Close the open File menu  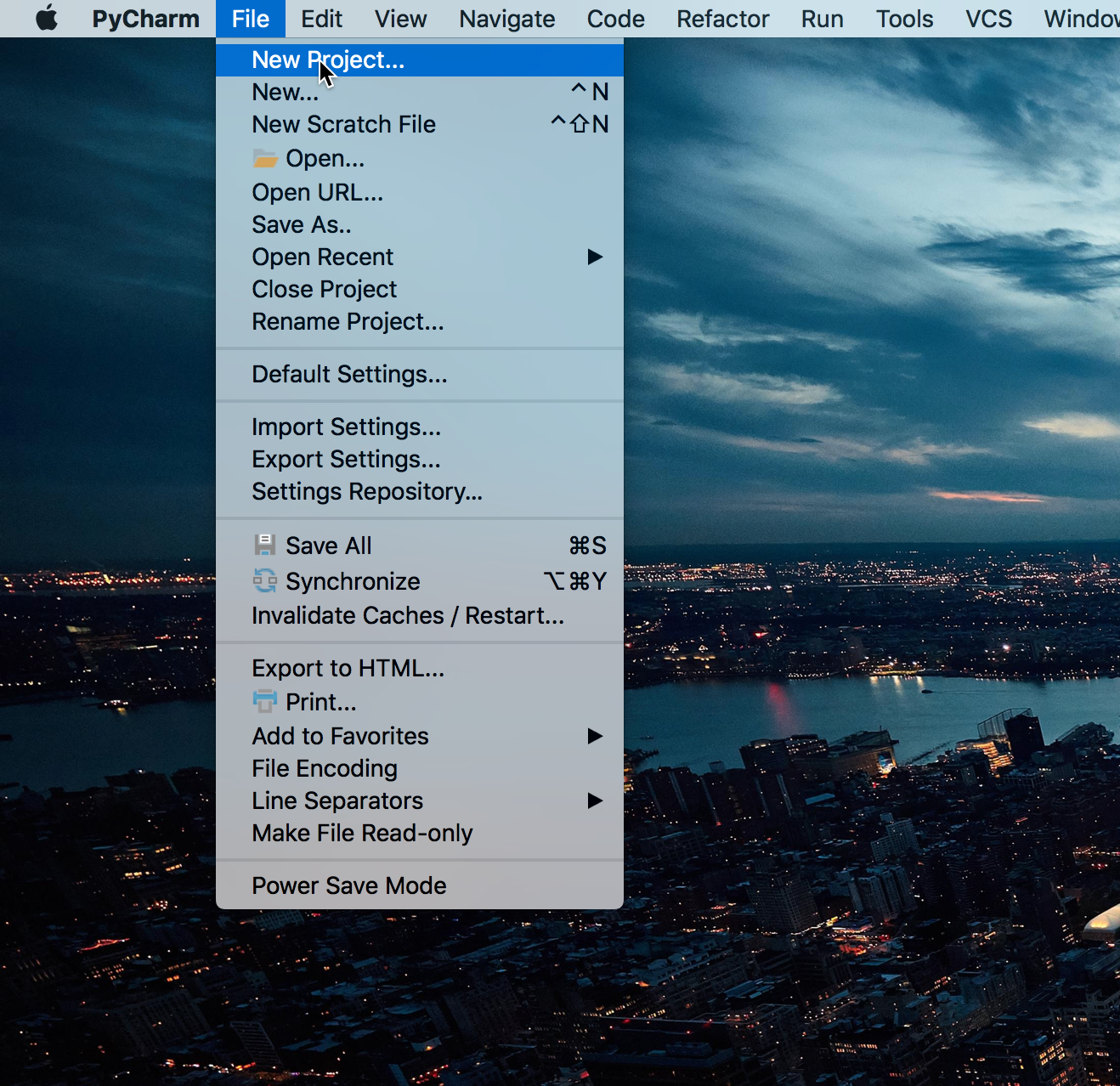click(x=250, y=19)
